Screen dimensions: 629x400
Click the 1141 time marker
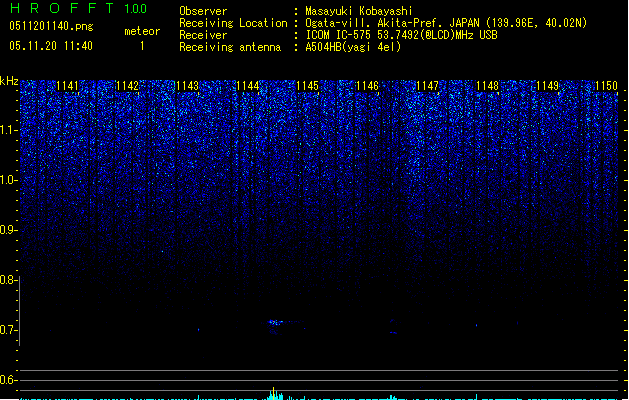(67, 86)
